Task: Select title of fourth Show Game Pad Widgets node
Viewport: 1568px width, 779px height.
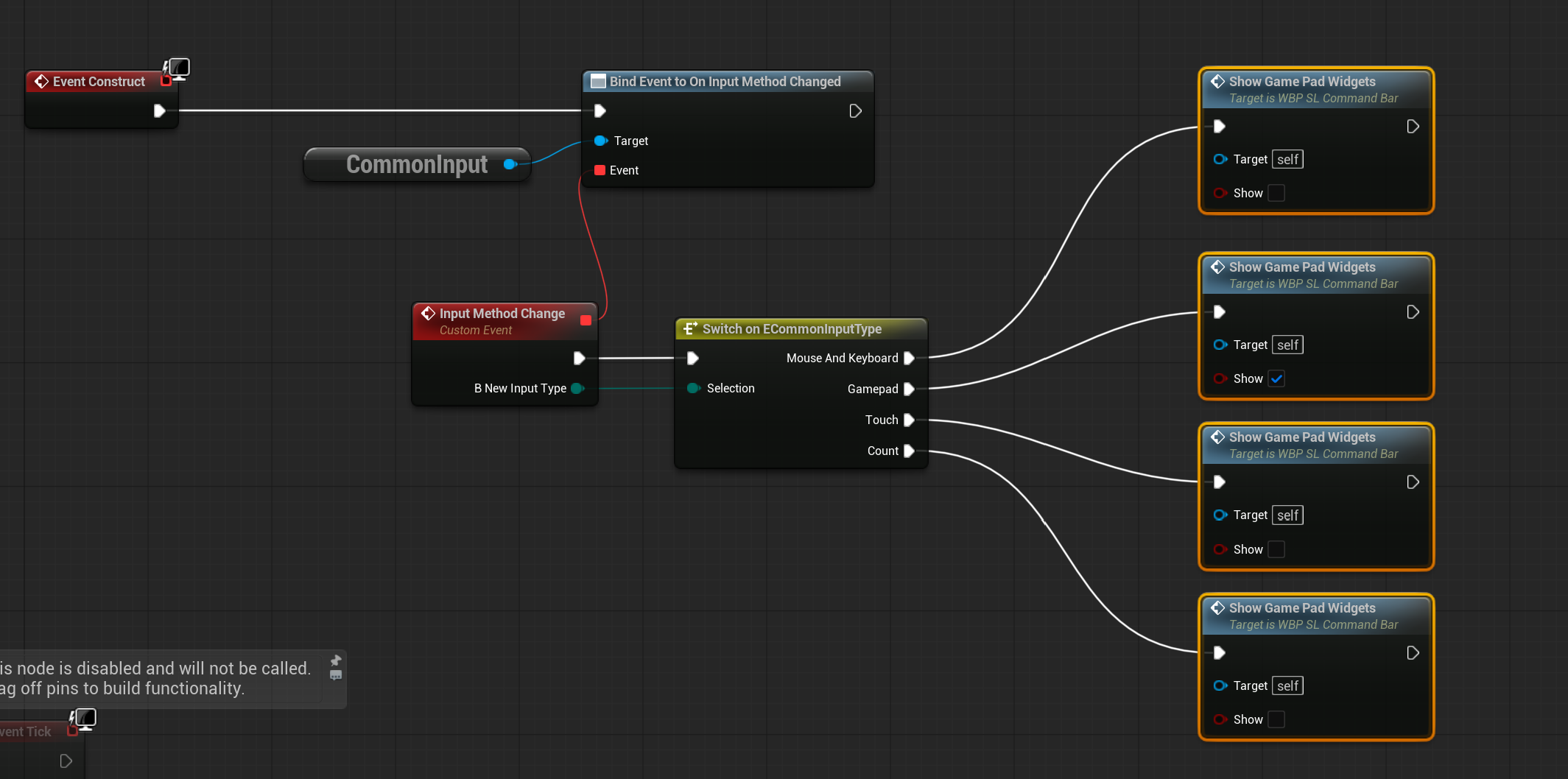Action: [1302, 608]
